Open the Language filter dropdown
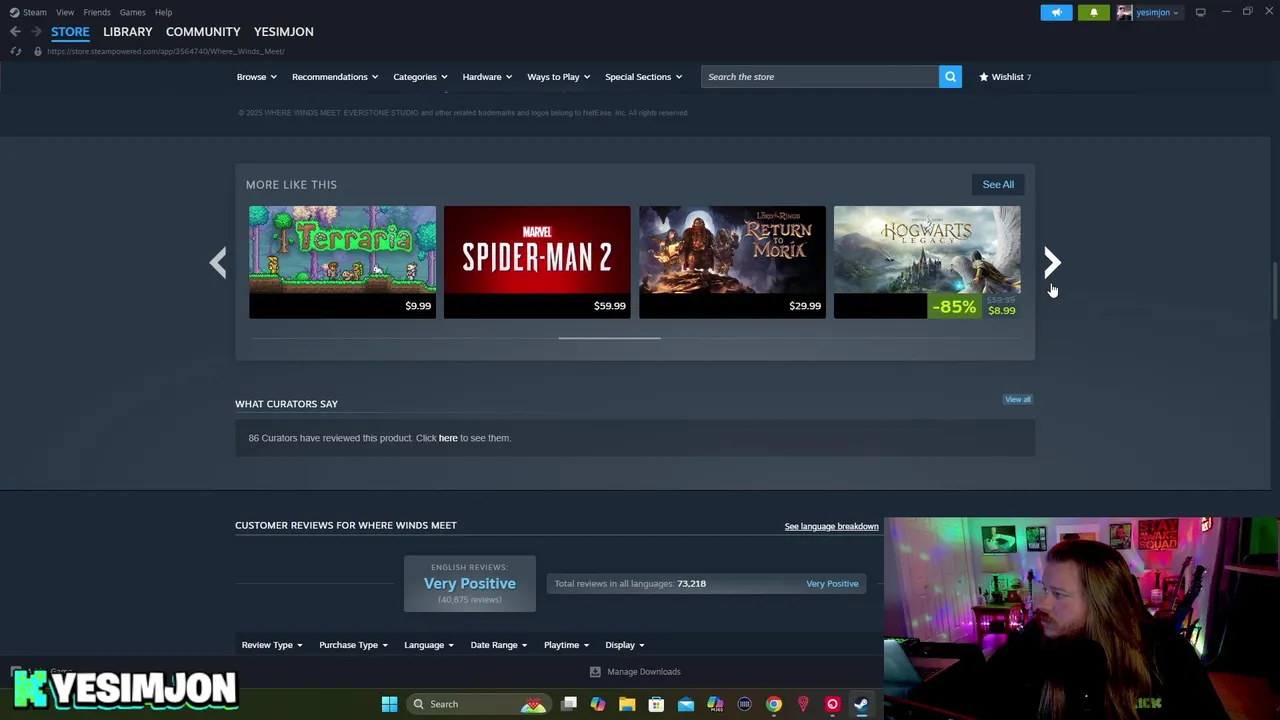1280x720 pixels. [429, 645]
